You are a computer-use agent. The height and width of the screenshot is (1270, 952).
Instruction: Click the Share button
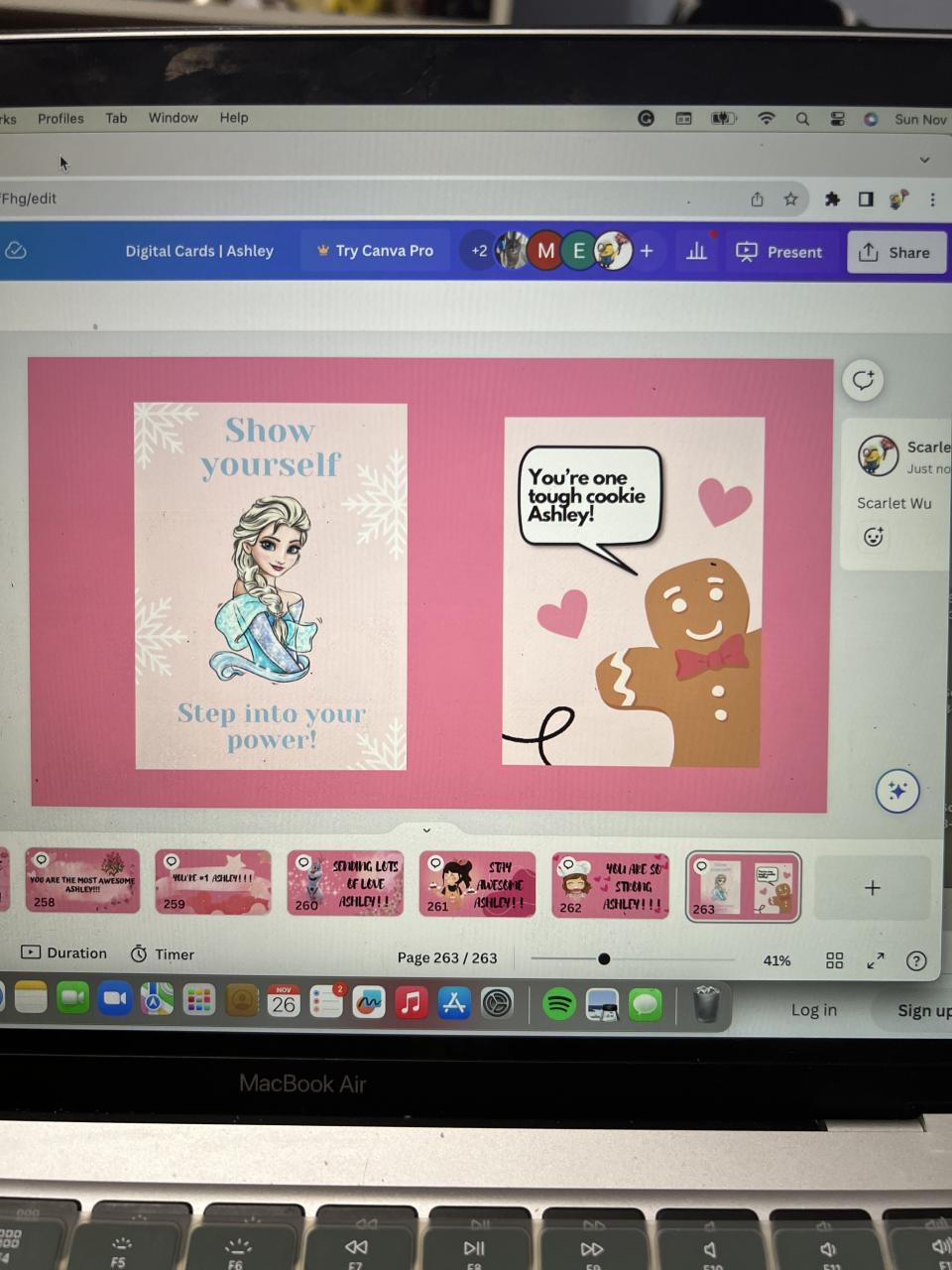894,252
